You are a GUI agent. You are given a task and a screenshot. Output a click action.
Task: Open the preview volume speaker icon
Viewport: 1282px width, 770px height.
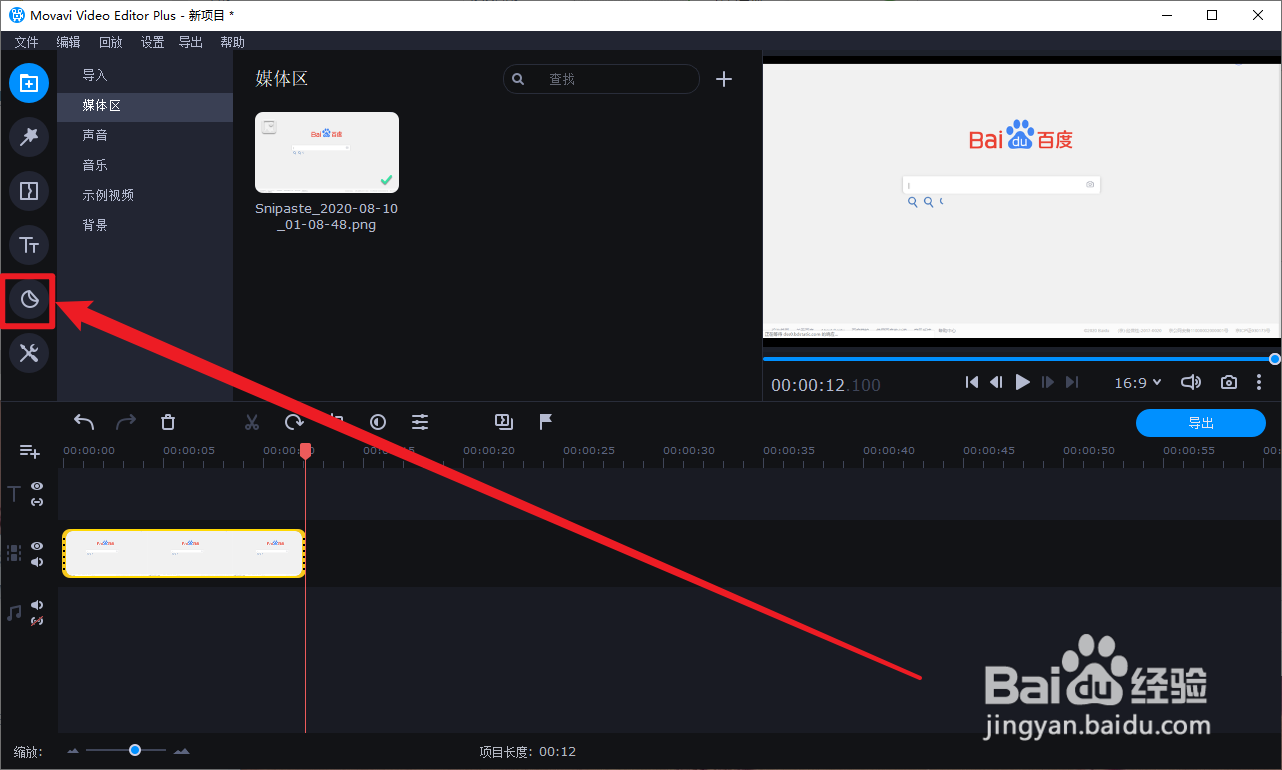tap(1190, 382)
